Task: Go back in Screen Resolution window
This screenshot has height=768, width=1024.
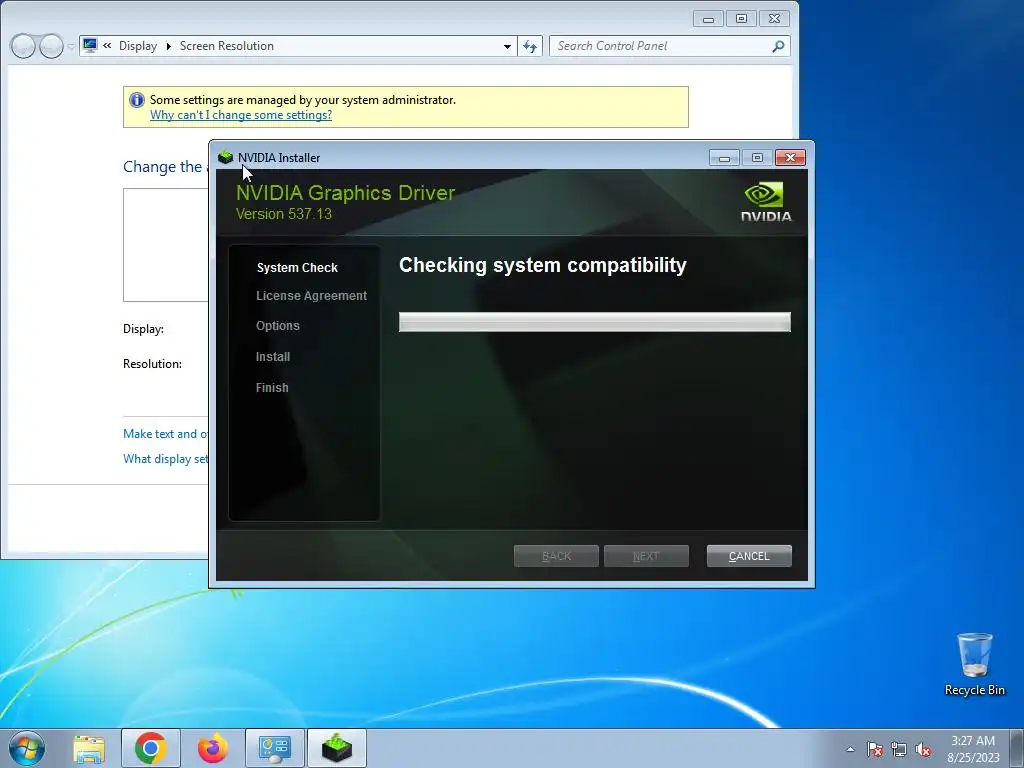Action: click(23, 46)
